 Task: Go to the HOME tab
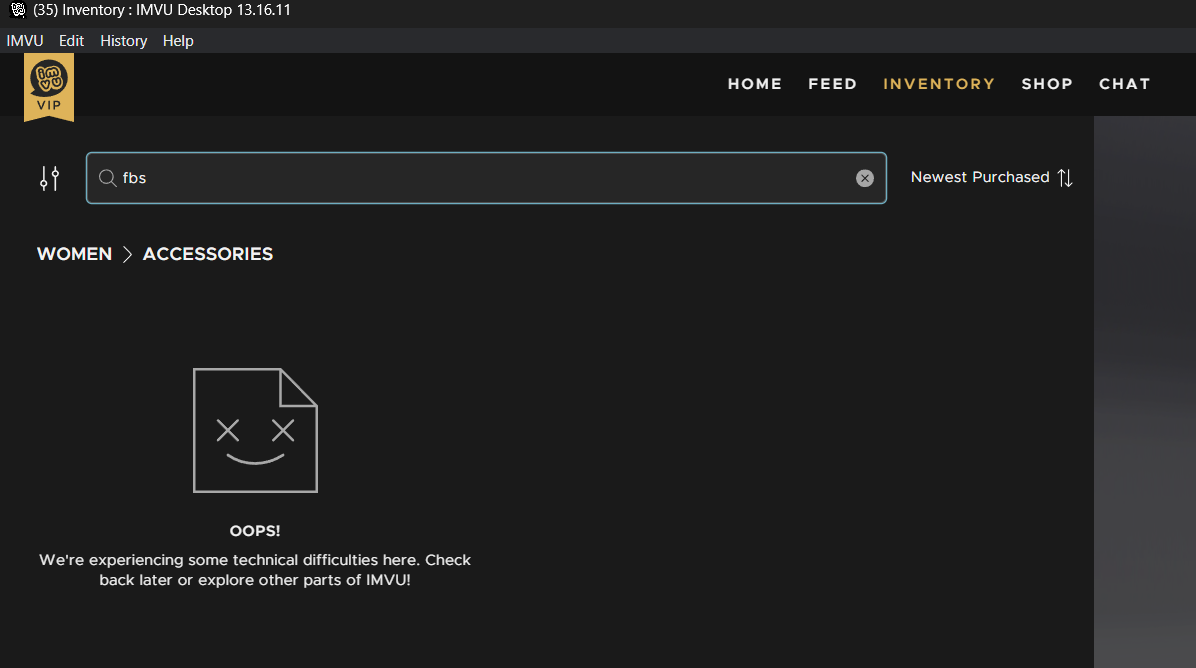[x=754, y=84]
